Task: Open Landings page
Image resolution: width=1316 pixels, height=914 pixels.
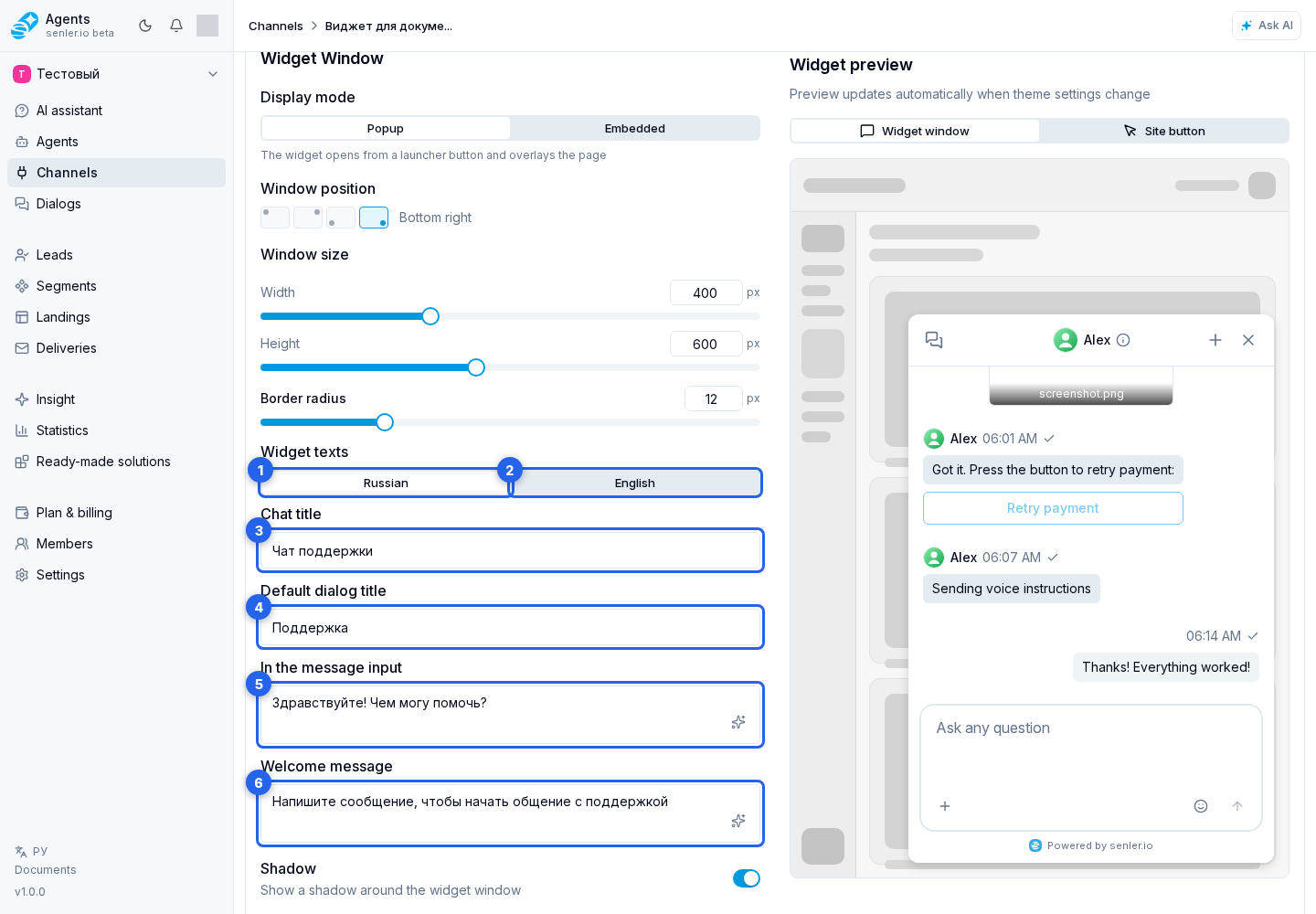Action: [116, 317]
